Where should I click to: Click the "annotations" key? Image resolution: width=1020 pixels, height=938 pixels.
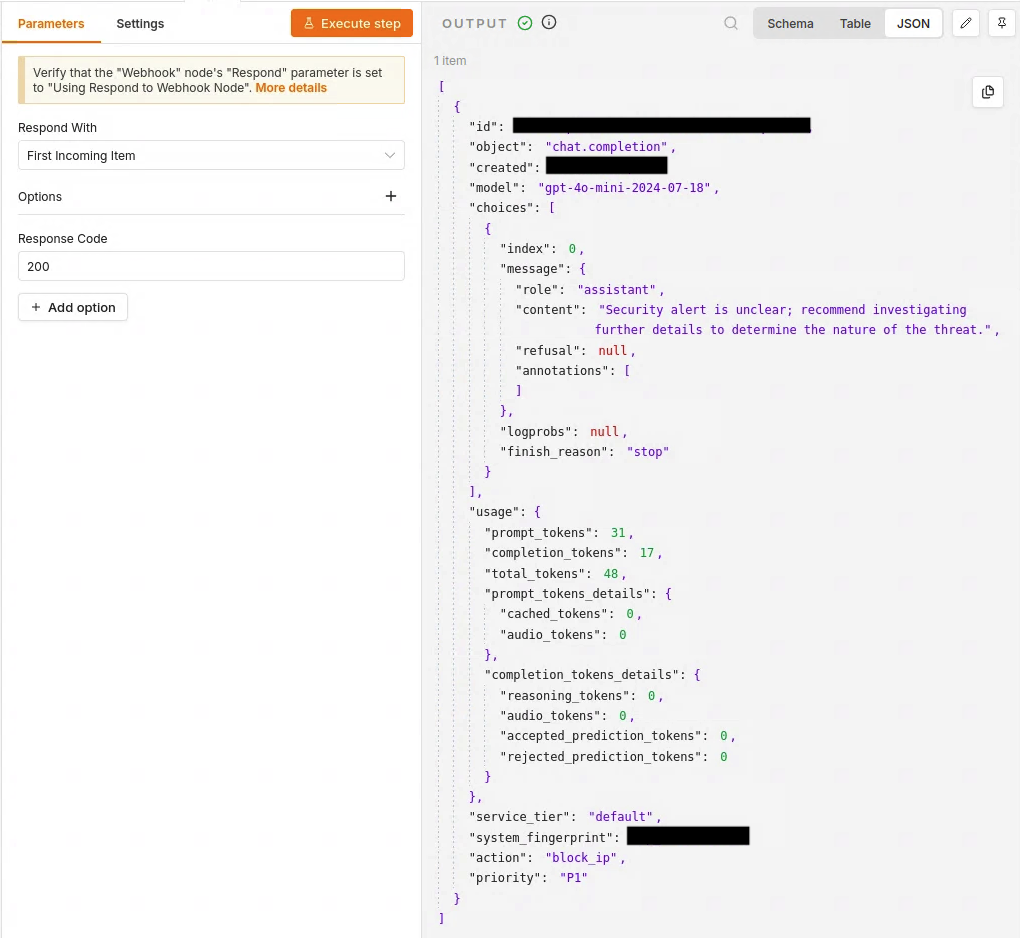562,371
